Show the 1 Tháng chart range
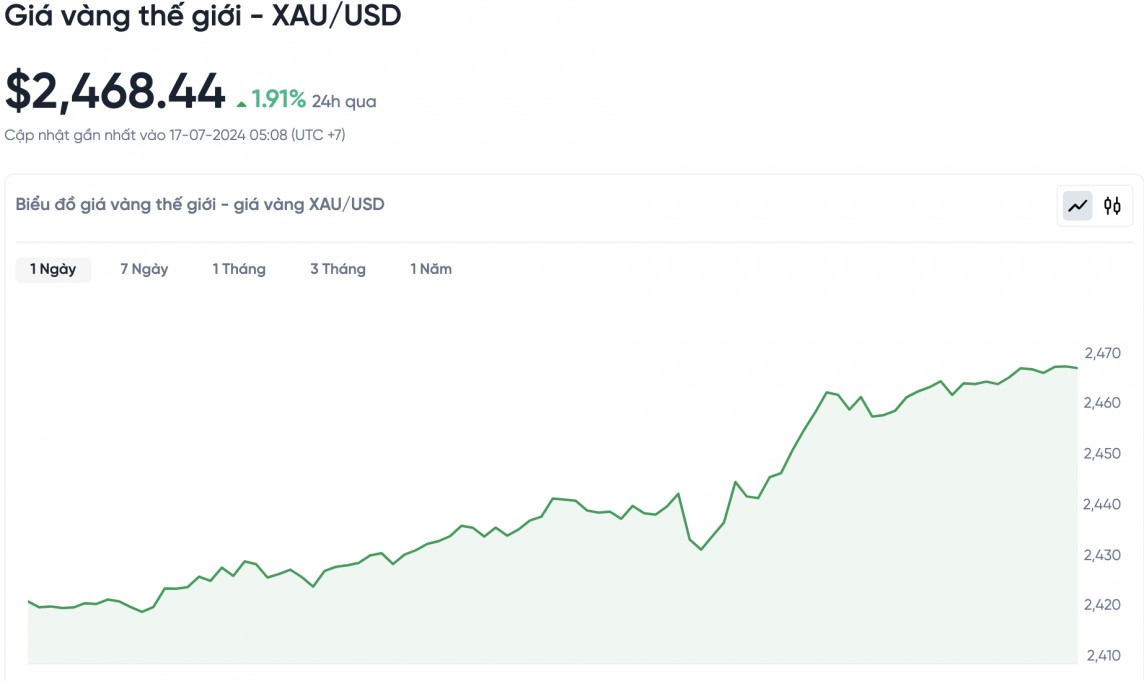Image resolution: width=1144 pixels, height=681 pixels. [239, 269]
